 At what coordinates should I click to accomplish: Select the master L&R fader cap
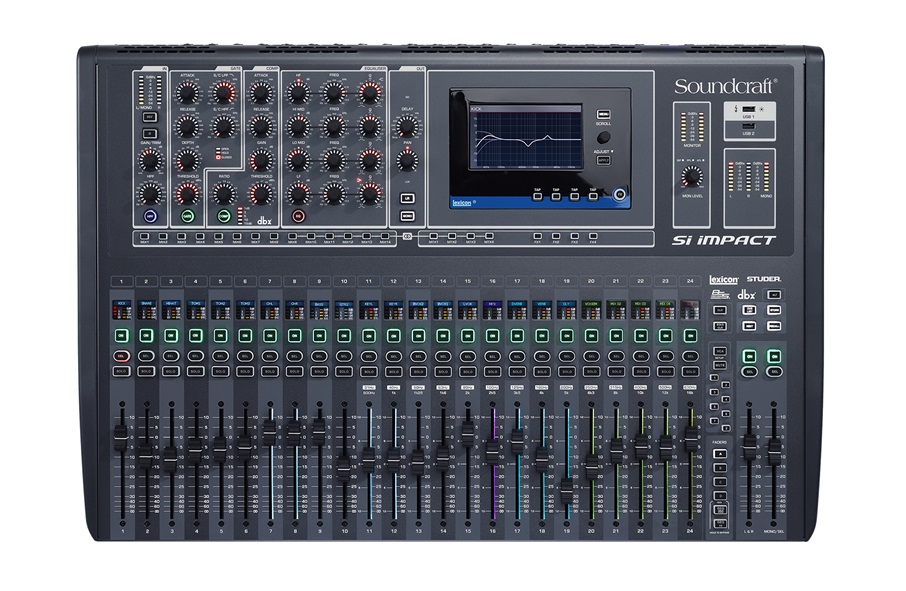tap(750, 448)
